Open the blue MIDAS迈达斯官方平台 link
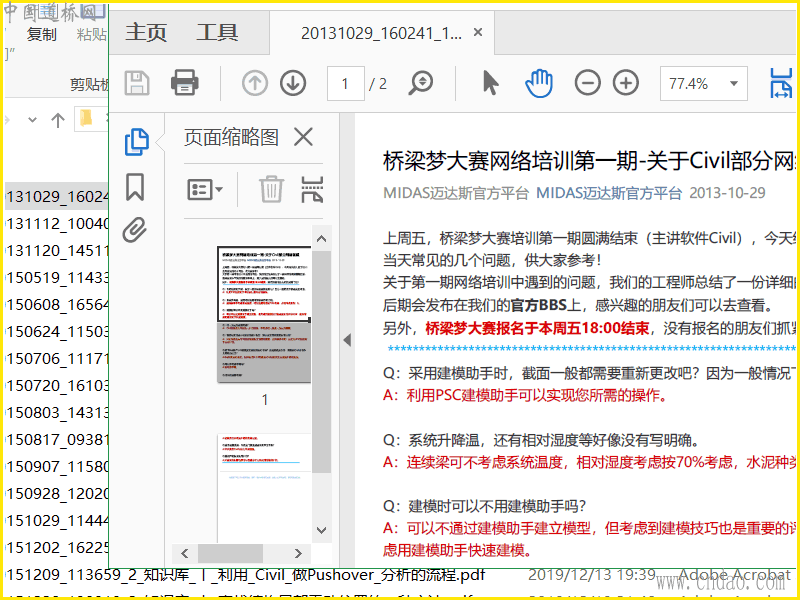Screen dimensions: 800x600 [x=609, y=193]
